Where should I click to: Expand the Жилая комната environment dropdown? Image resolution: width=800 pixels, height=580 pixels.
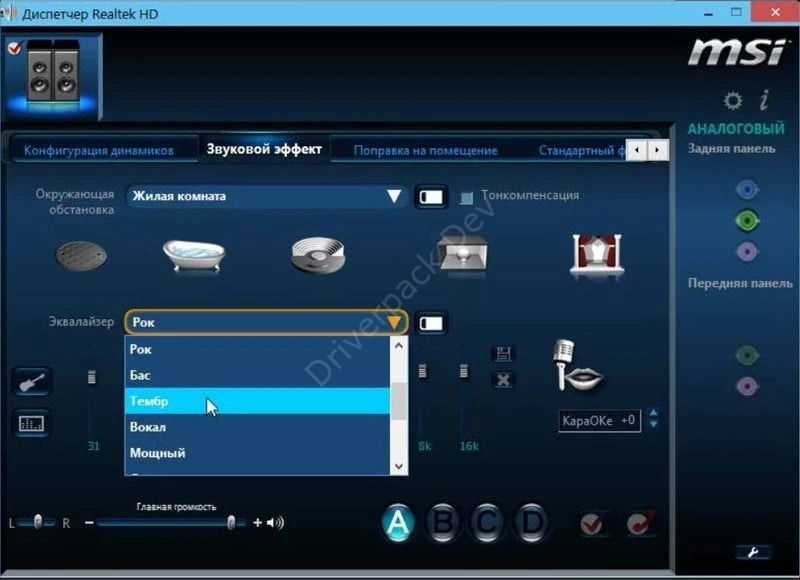pyautogui.click(x=266, y=196)
